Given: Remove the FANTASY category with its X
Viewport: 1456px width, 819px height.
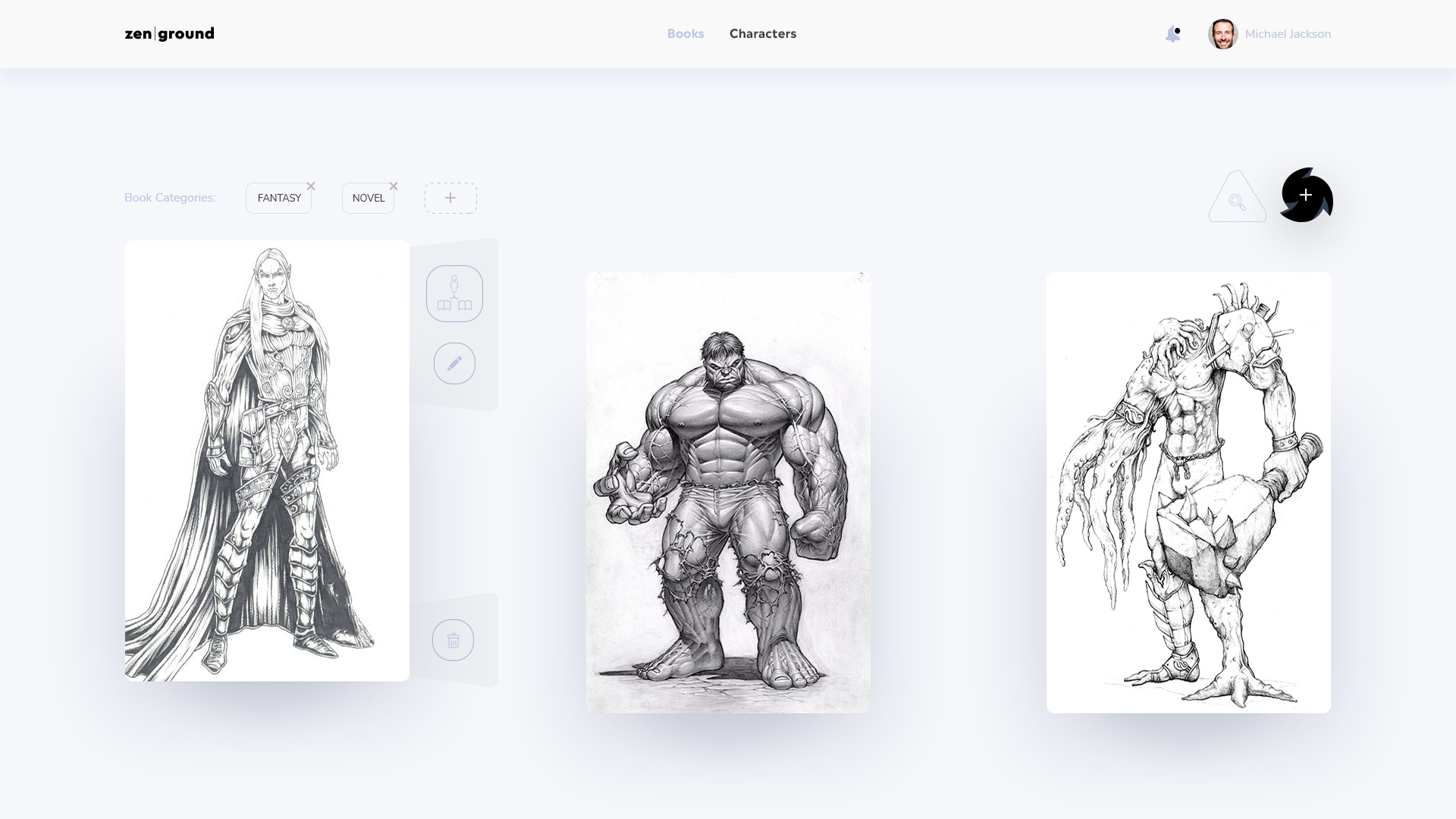Looking at the screenshot, I should [x=311, y=187].
